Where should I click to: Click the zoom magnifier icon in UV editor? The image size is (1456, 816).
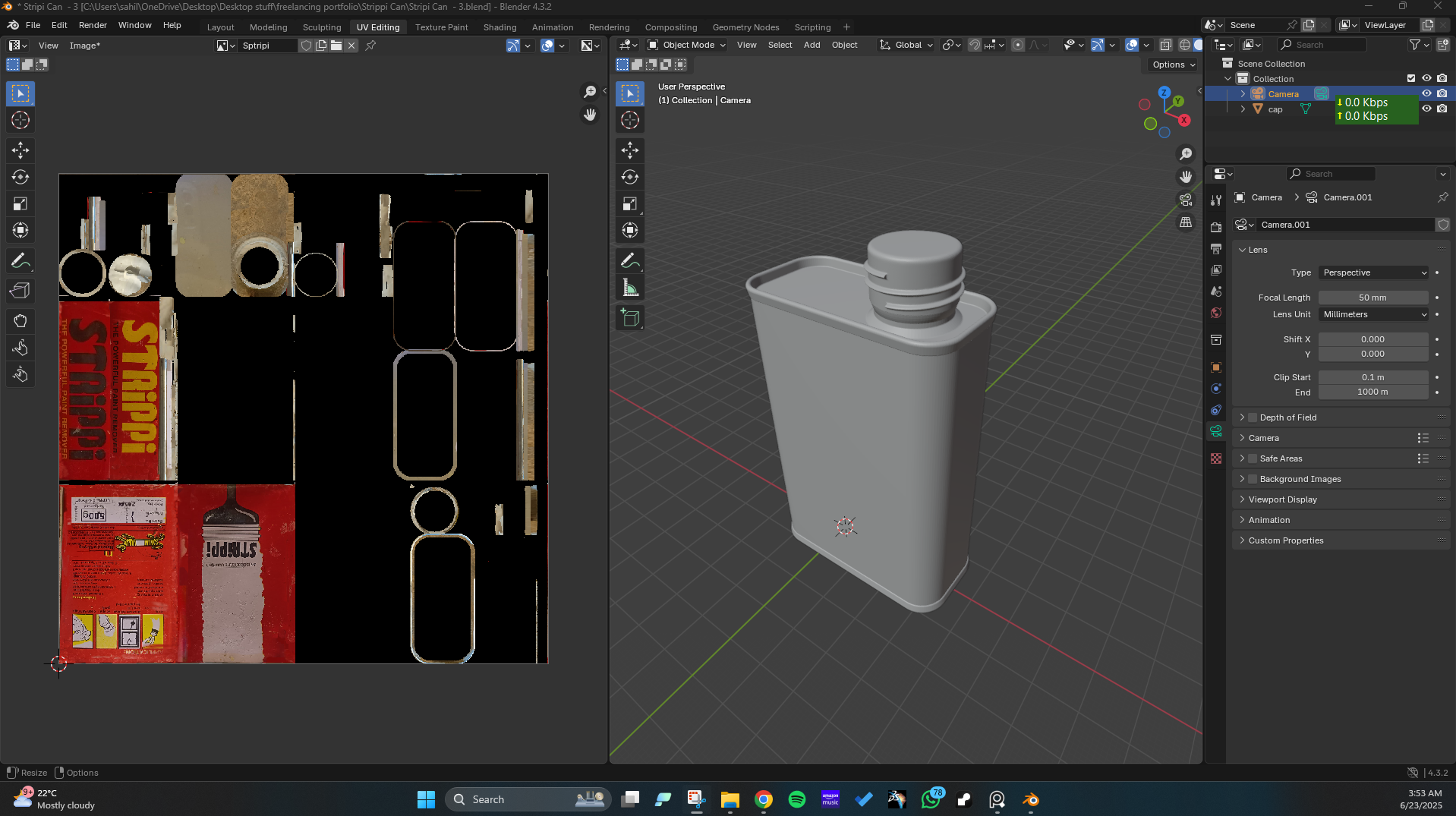click(x=590, y=92)
